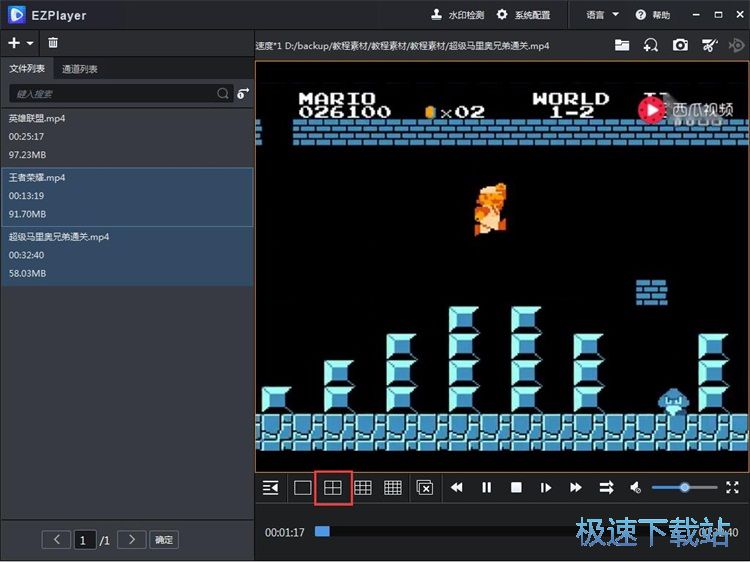750x562 pixels.
Task: Select the nine-window grid layout
Action: click(363, 488)
